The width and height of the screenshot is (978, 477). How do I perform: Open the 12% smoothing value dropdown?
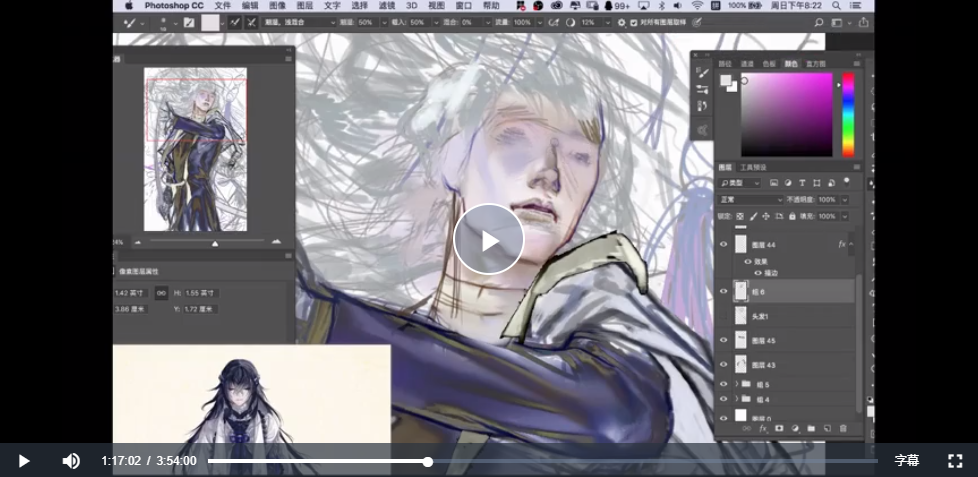(608, 22)
